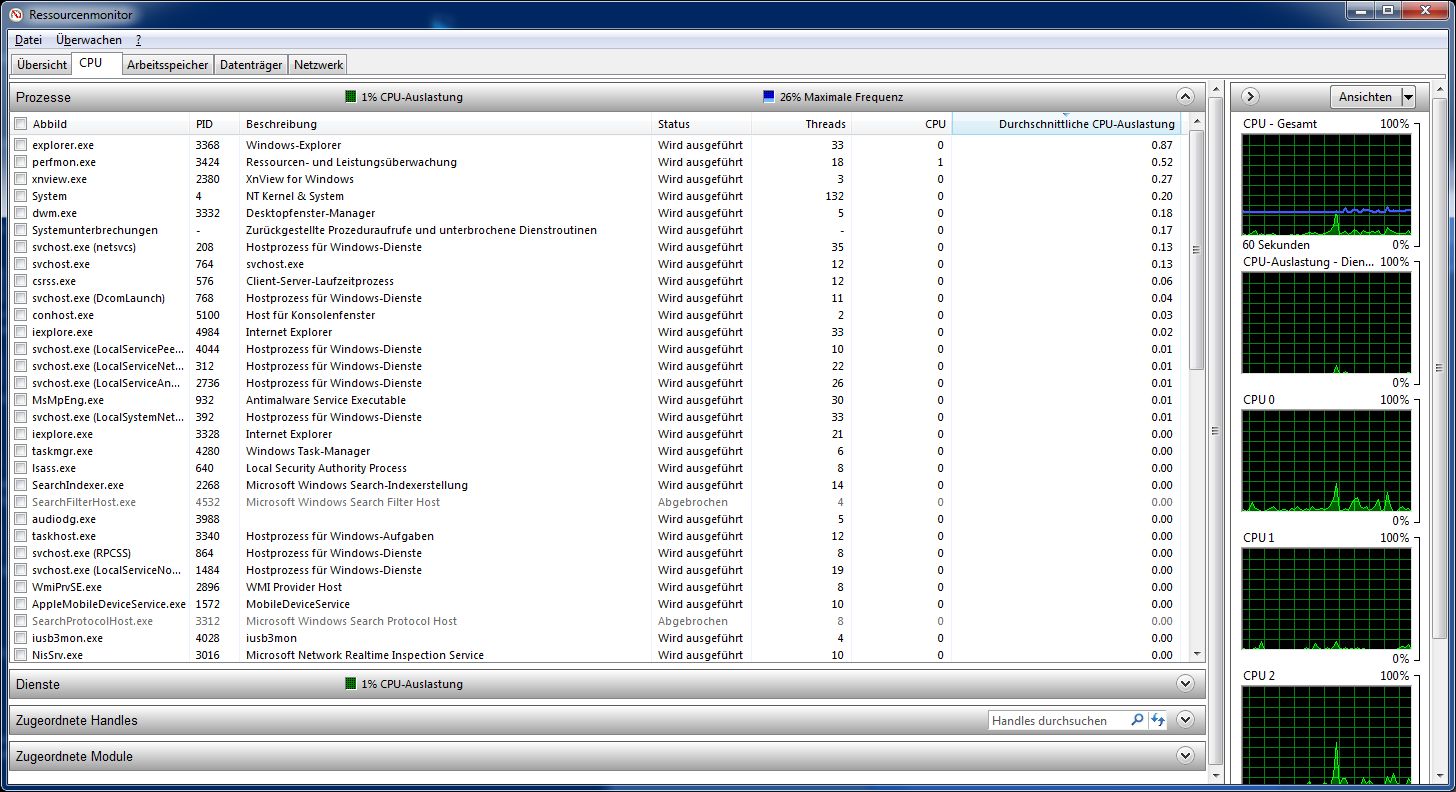Screen dimensions: 1456x792
Task: Sort by the Threads column header
Action: [801, 124]
